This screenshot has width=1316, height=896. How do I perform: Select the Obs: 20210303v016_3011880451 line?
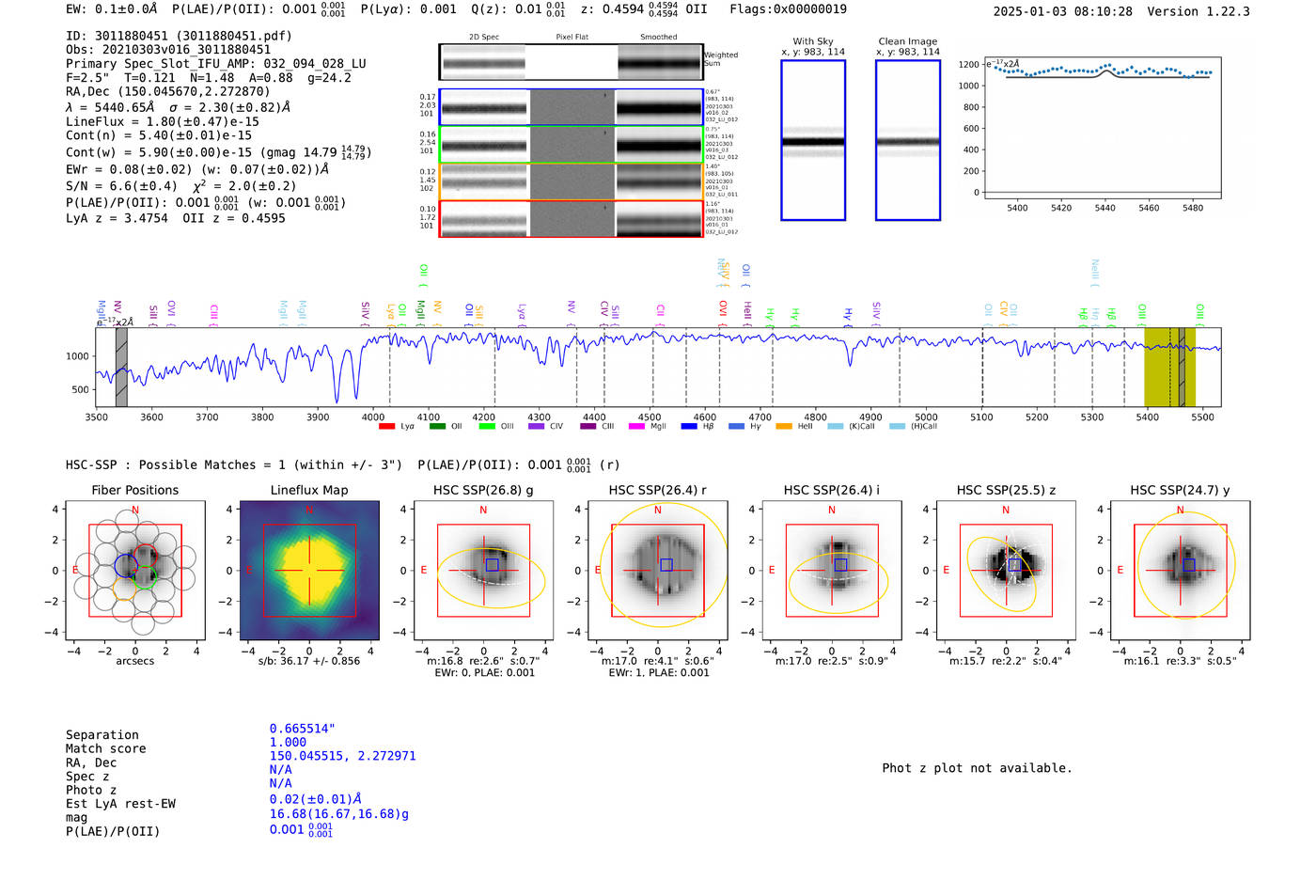[168, 50]
